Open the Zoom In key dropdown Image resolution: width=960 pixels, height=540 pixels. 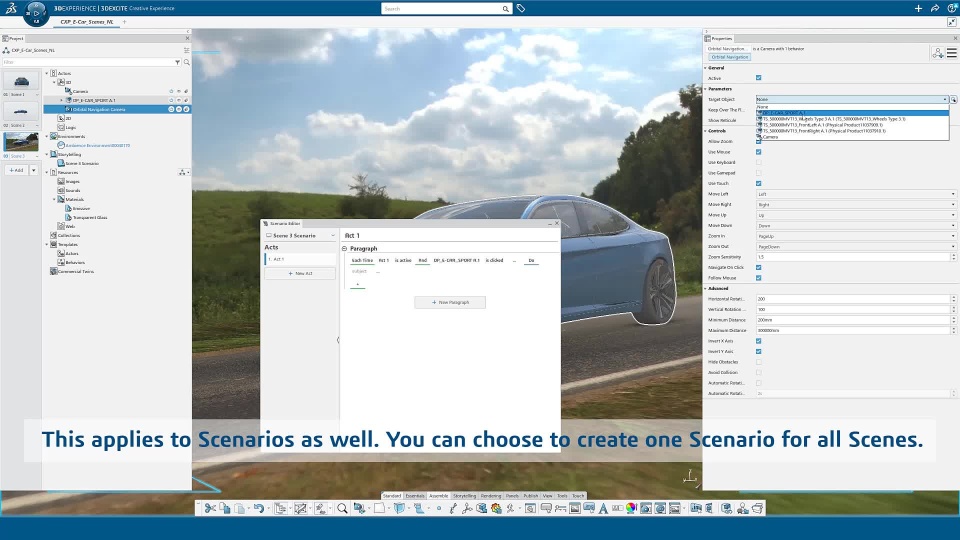856,236
